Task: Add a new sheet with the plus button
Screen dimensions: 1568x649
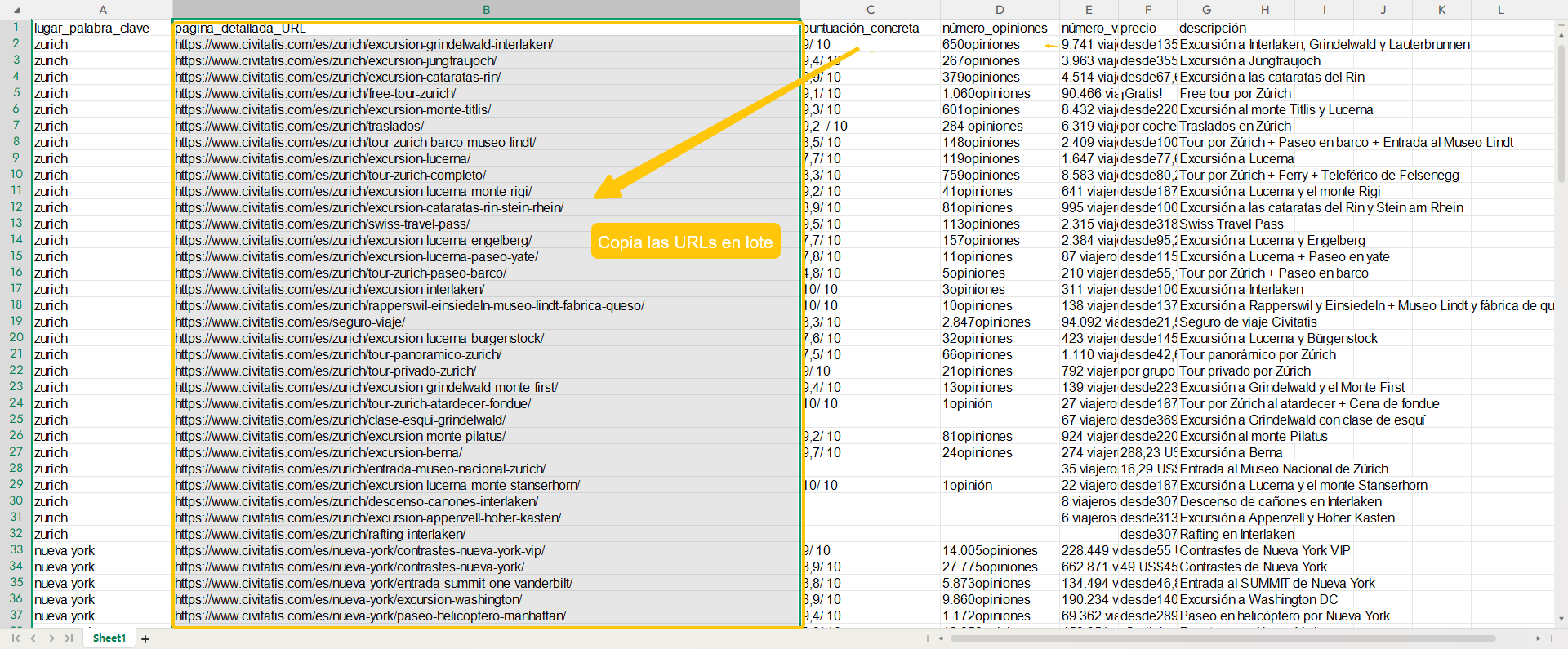Action: [x=145, y=639]
